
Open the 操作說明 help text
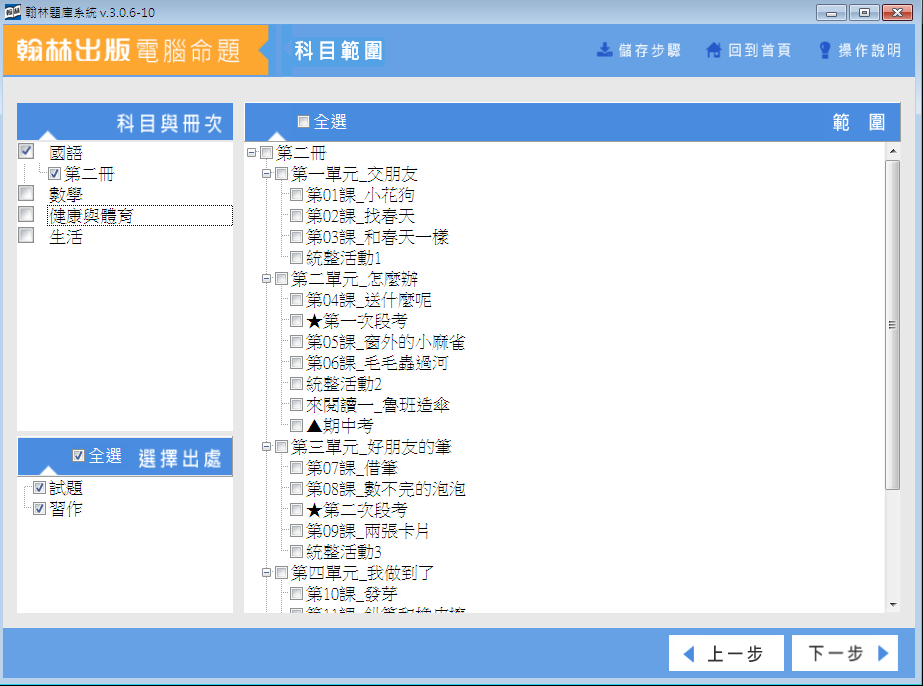pos(869,51)
